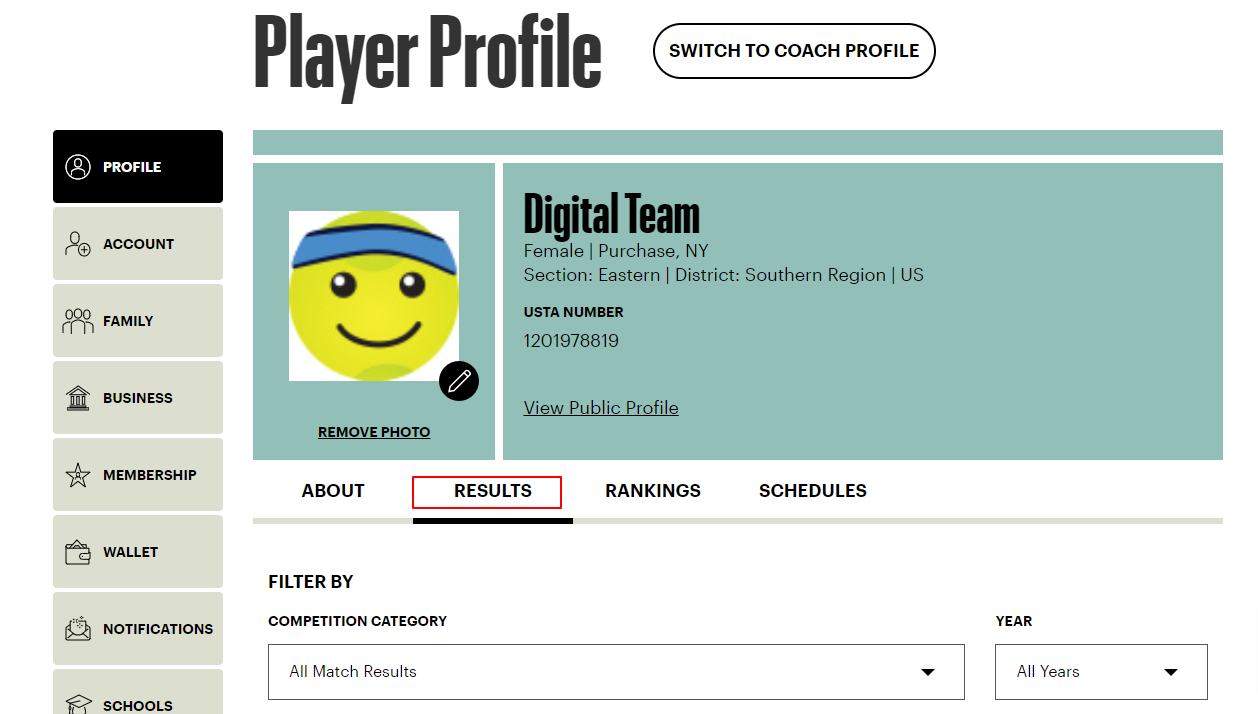This screenshot has width=1258, height=714.
Task: Click the Schools graduation icon
Action: 77,703
